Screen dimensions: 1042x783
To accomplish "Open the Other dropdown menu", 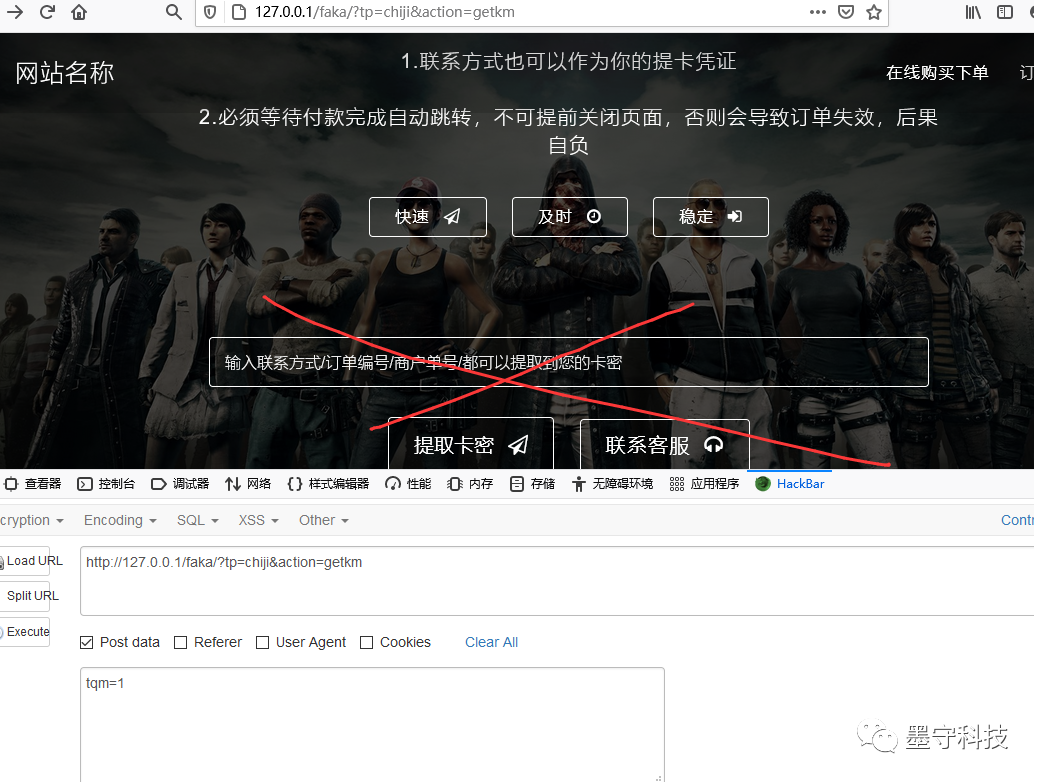I will [324, 520].
